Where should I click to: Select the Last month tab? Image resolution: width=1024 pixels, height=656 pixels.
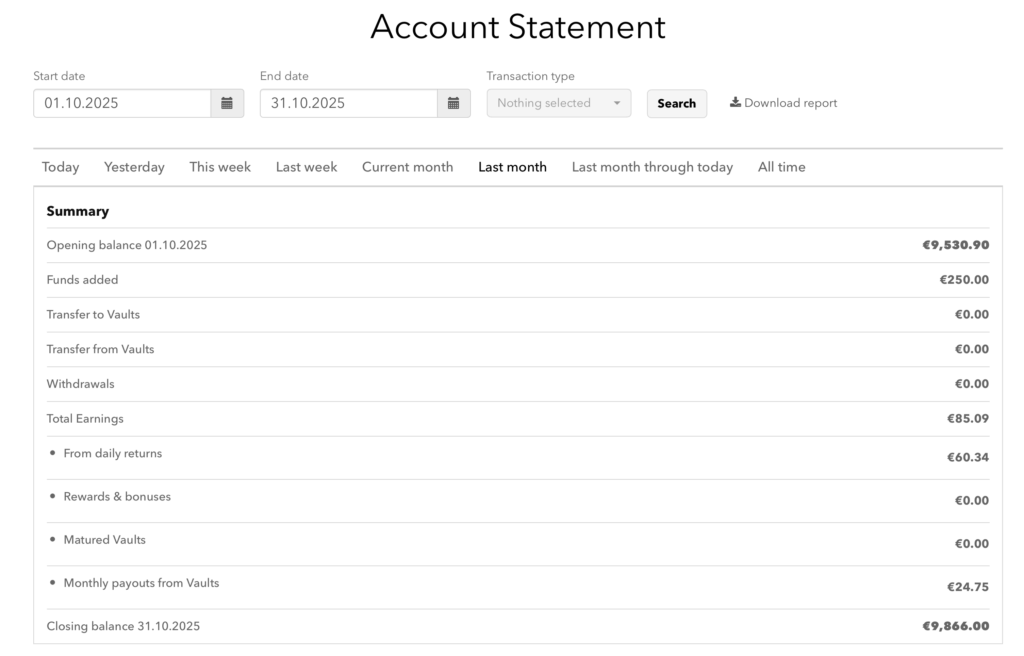512,167
